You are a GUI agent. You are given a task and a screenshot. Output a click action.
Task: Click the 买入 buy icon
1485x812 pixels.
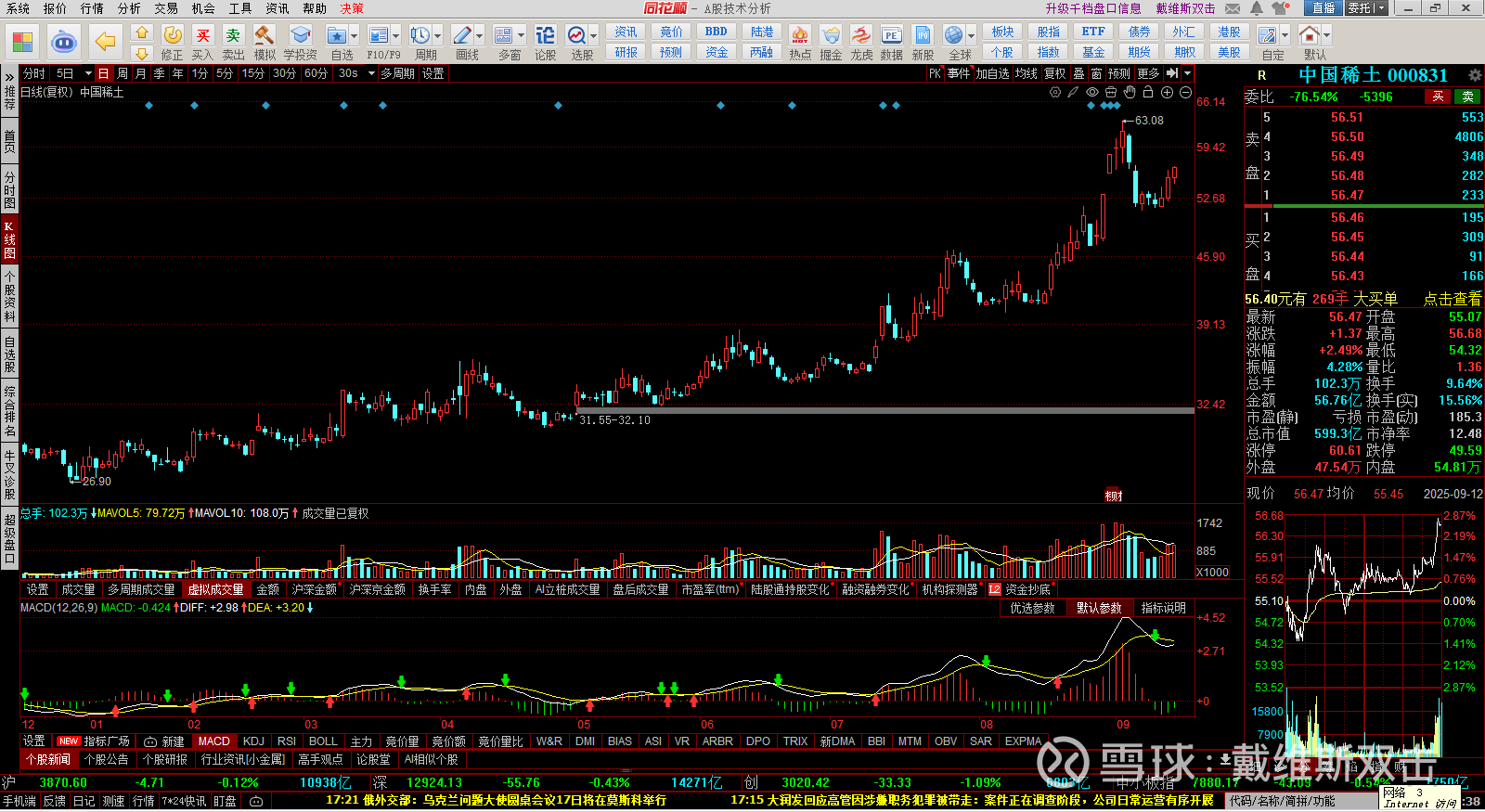[x=202, y=43]
